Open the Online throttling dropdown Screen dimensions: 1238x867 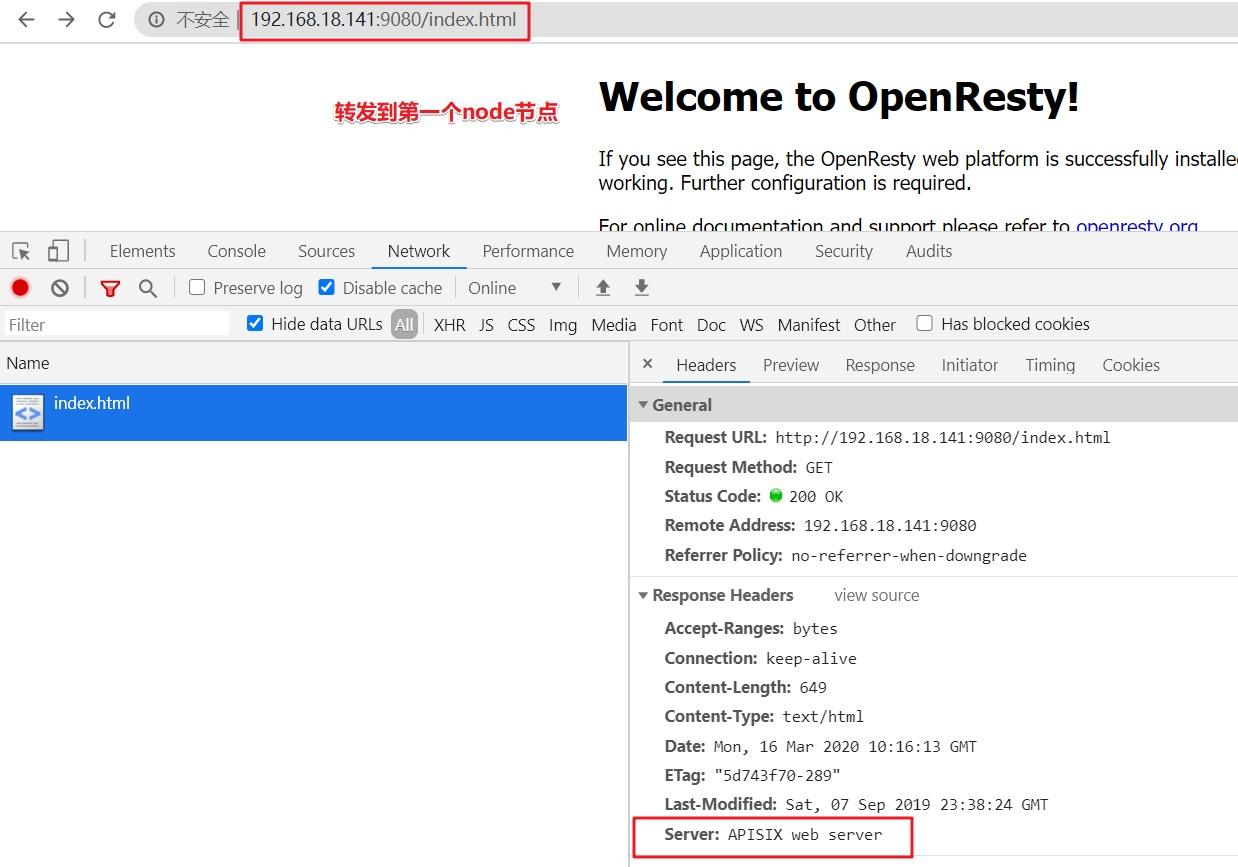click(x=515, y=288)
